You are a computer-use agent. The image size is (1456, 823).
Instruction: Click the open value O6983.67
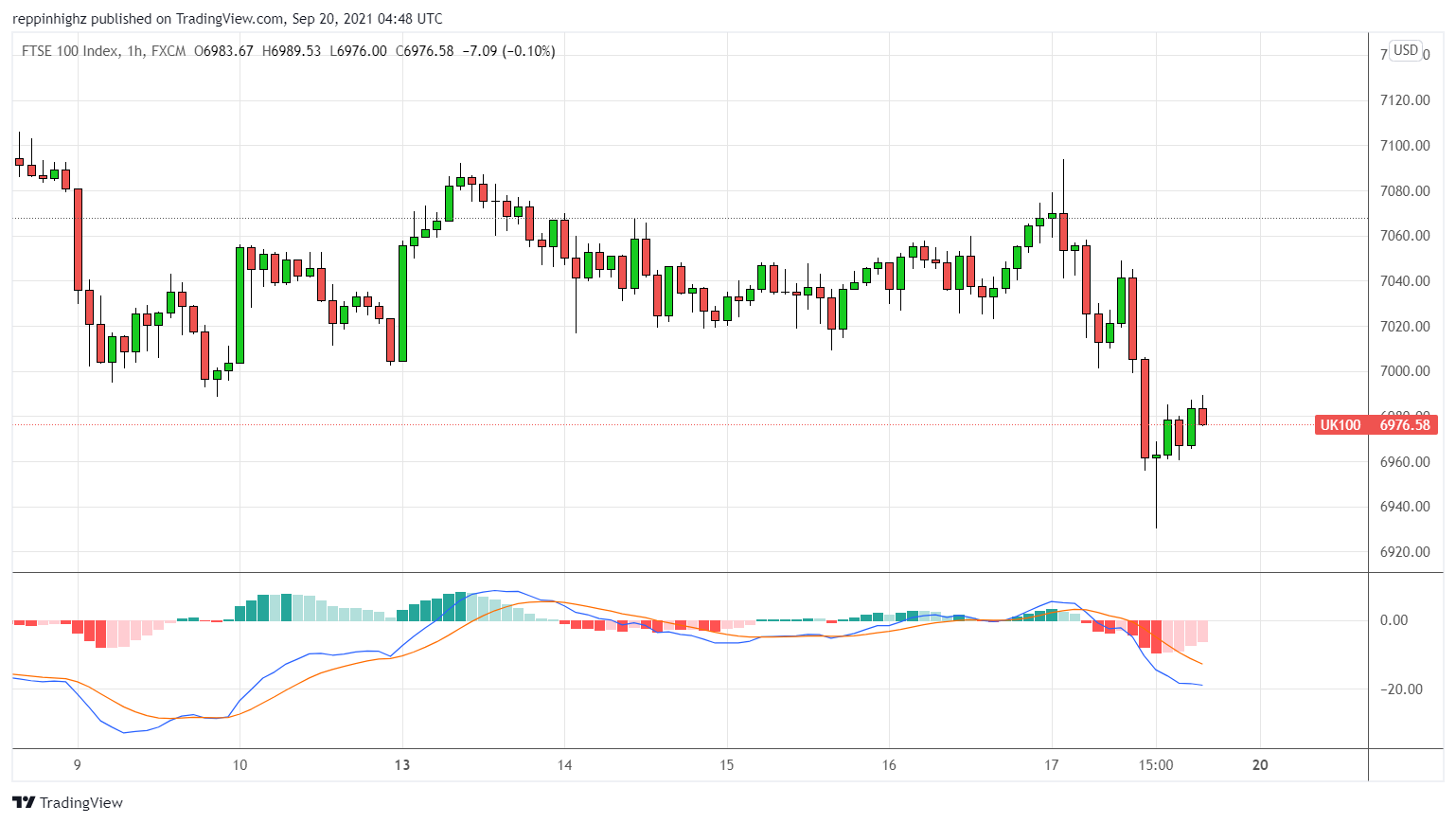pyautogui.click(x=223, y=51)
